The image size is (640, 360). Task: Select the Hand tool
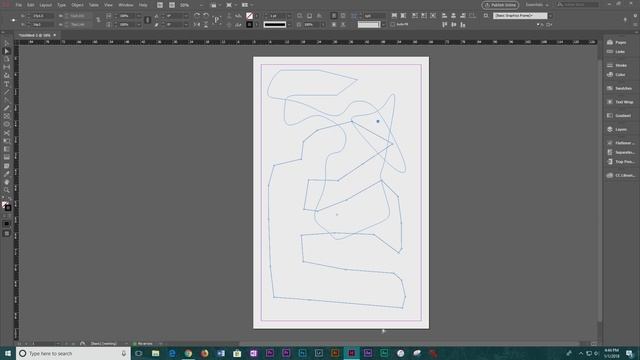point(7,182)
